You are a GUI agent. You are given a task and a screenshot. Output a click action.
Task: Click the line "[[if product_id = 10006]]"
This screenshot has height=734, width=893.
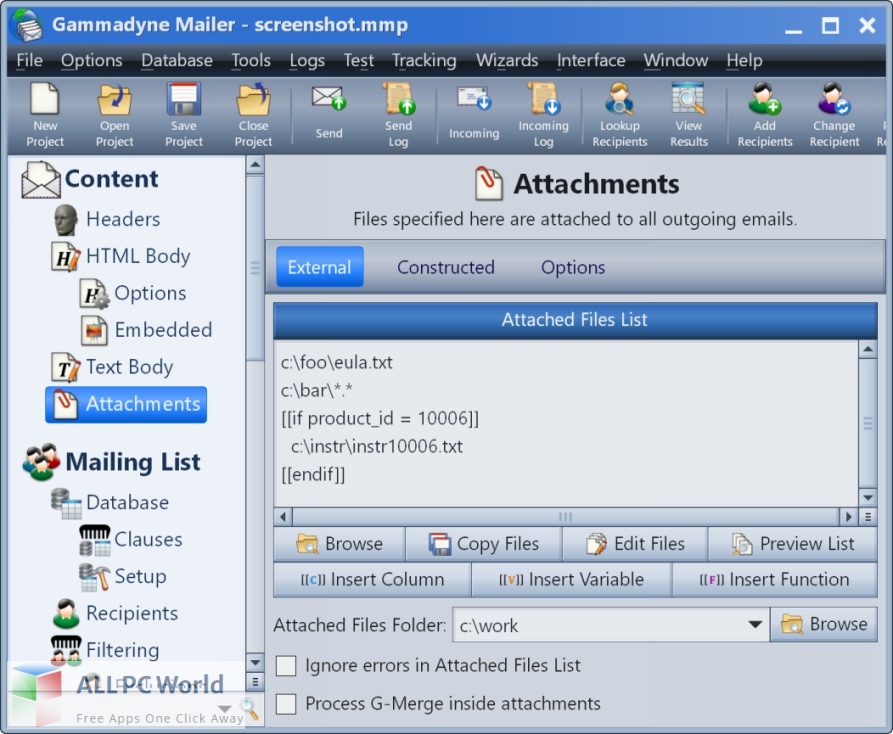[380, 419]
